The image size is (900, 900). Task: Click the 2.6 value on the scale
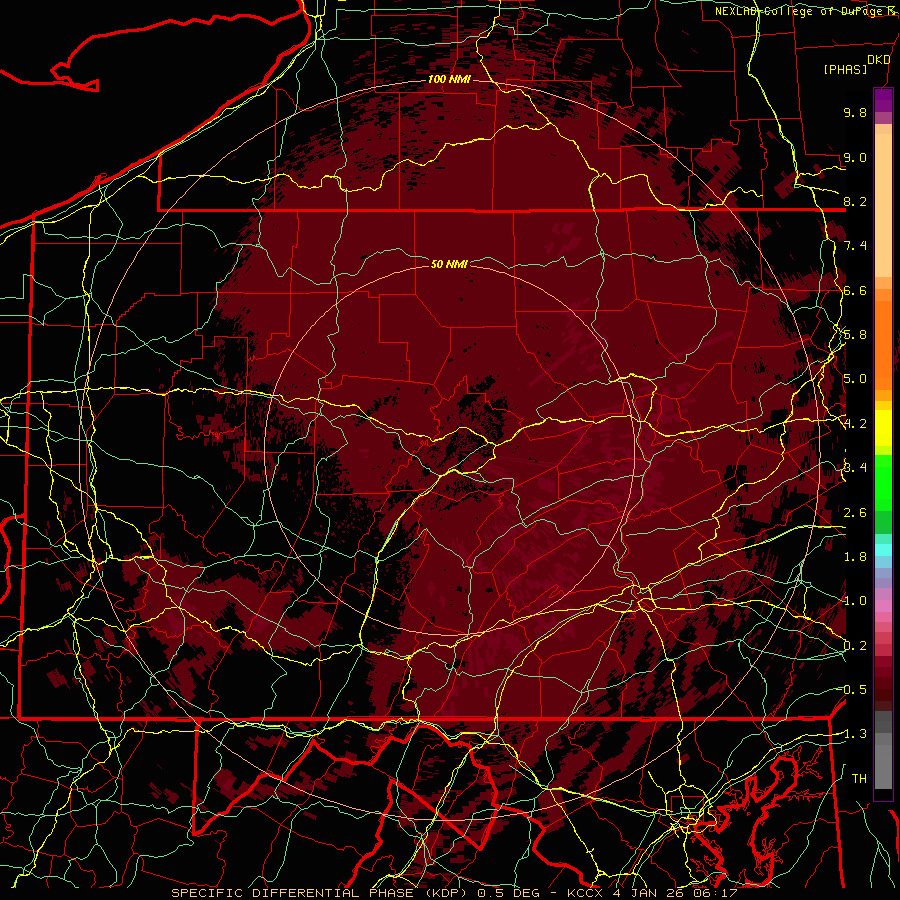pyautogui.click(x=855, y=513)
